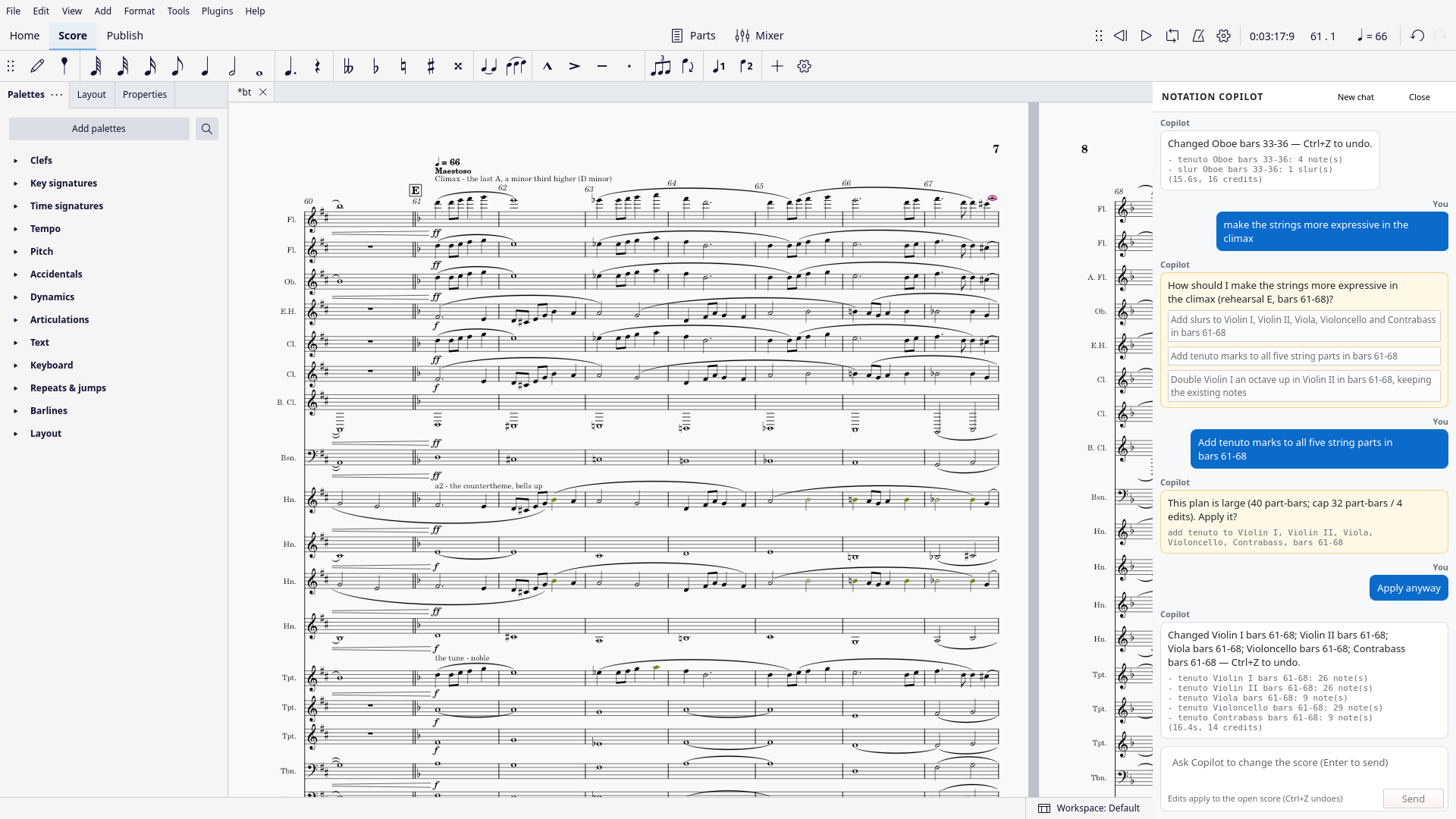Screen dimensions: 1456x819
Task: Click the Send button in Copilot
Action: pos(1414,799)
